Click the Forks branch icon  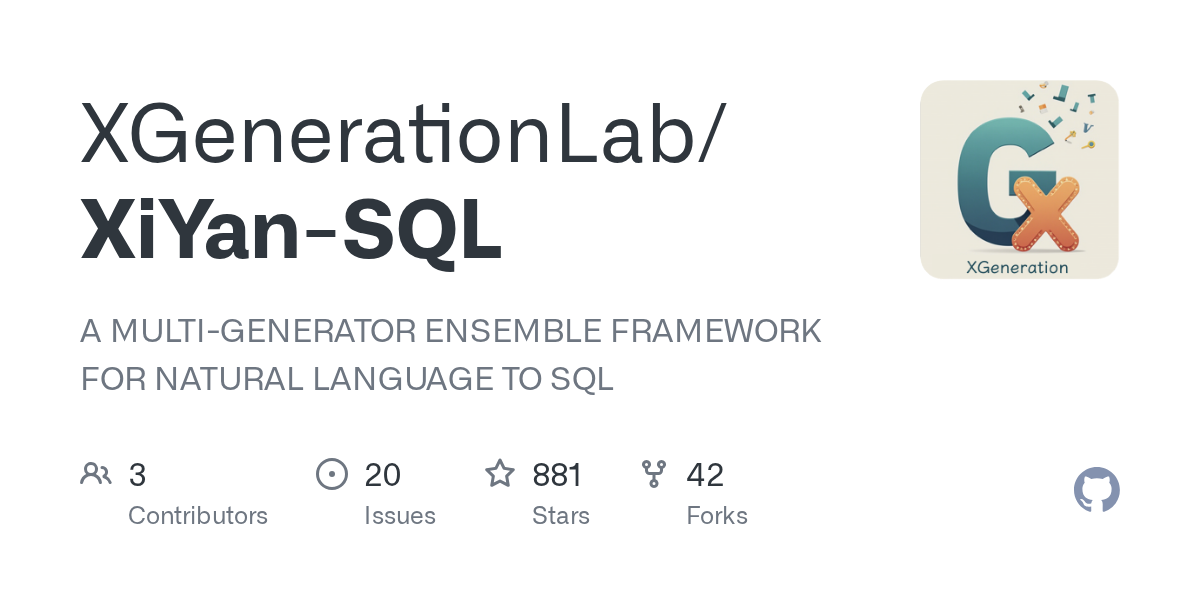coord(654,474)
